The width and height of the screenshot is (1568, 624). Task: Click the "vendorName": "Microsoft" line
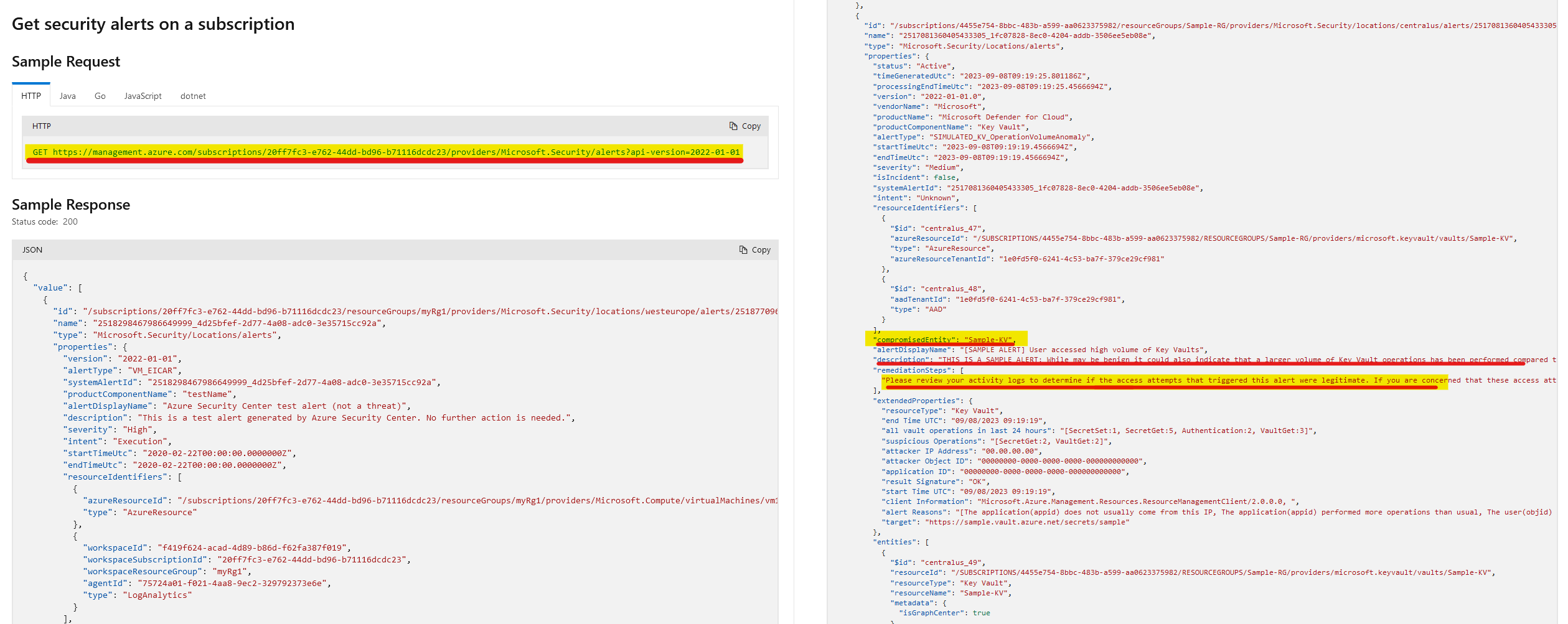click(x=929, y=106)
